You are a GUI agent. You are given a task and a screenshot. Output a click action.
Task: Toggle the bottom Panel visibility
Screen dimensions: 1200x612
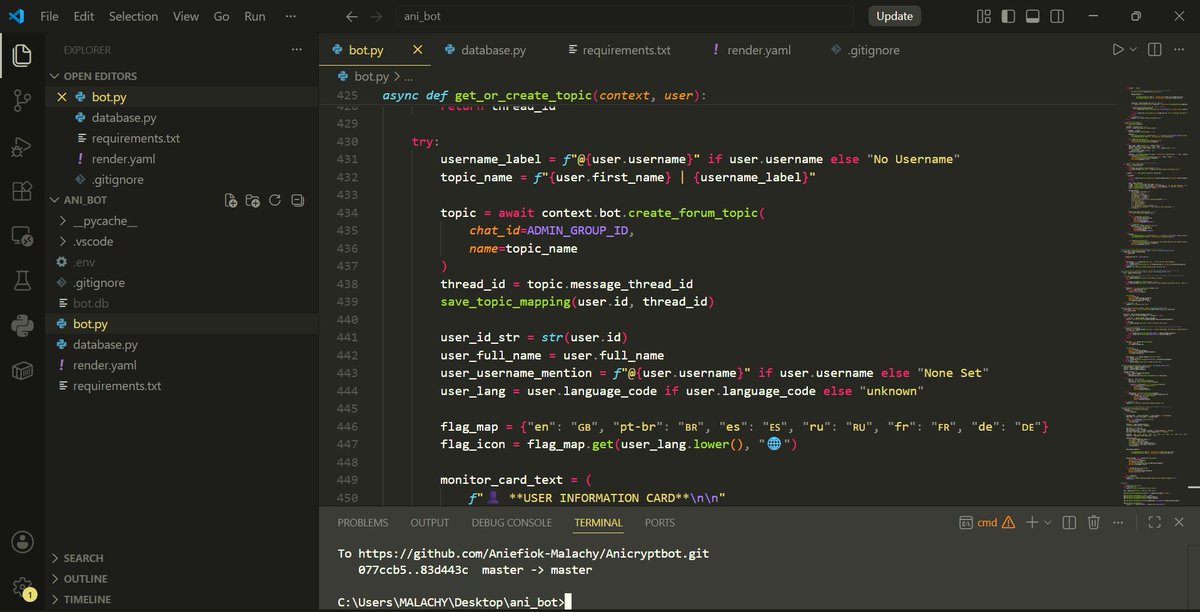[1032, 16]
